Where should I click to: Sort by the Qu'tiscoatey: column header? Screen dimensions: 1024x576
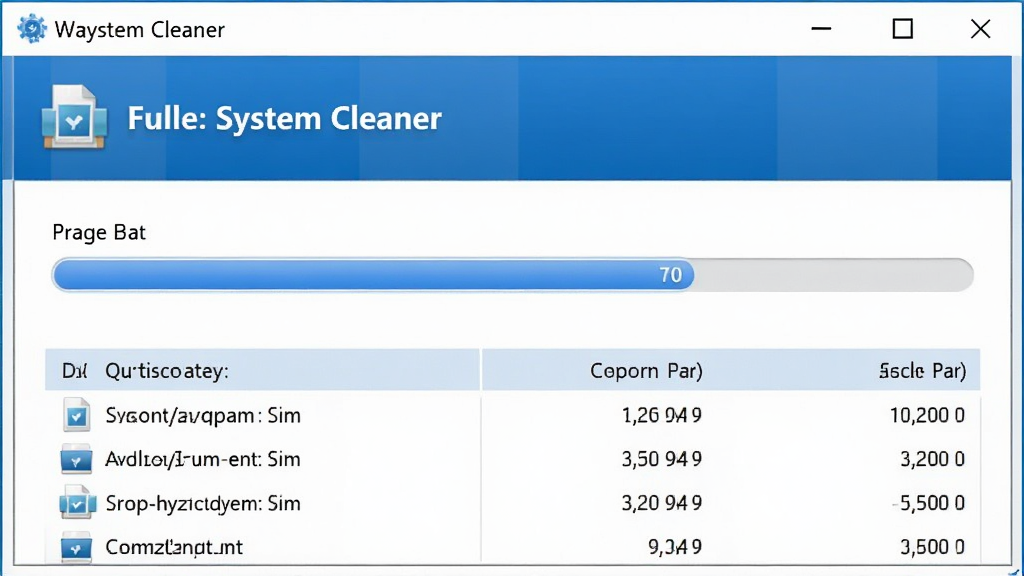click(x=167, y=371)
